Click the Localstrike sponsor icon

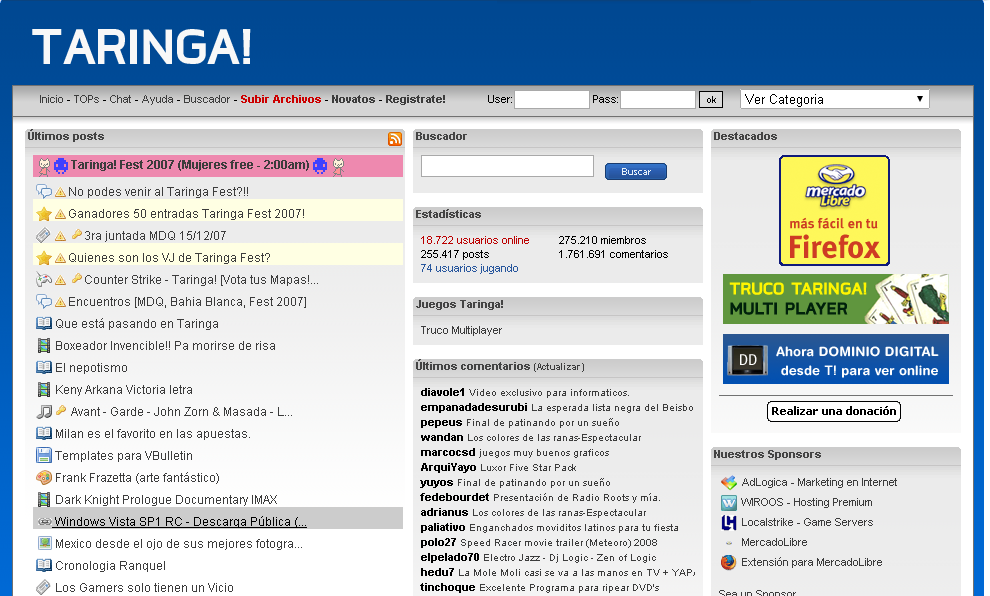[729, 523]
